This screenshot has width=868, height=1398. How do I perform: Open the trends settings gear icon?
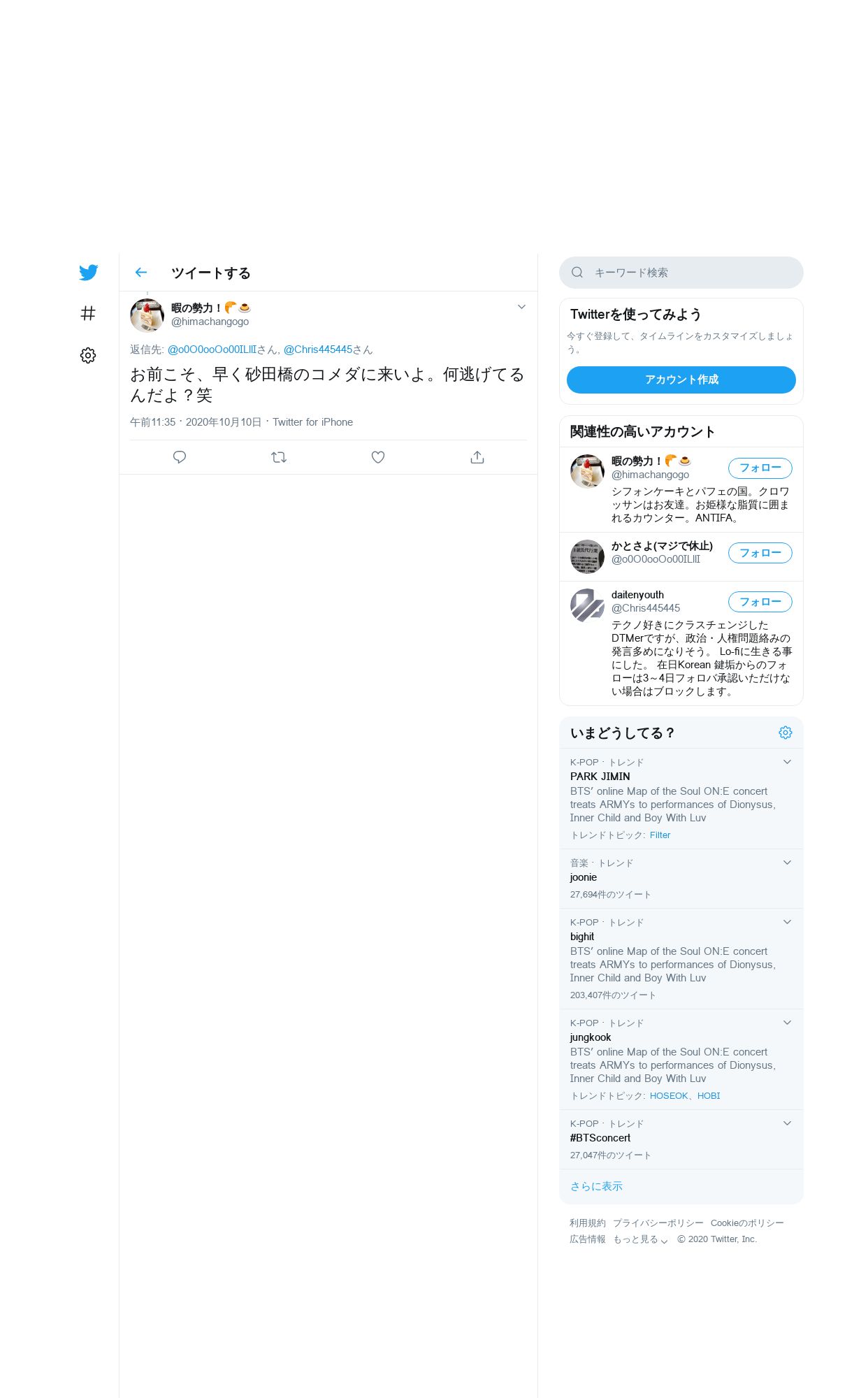[786, 733]
